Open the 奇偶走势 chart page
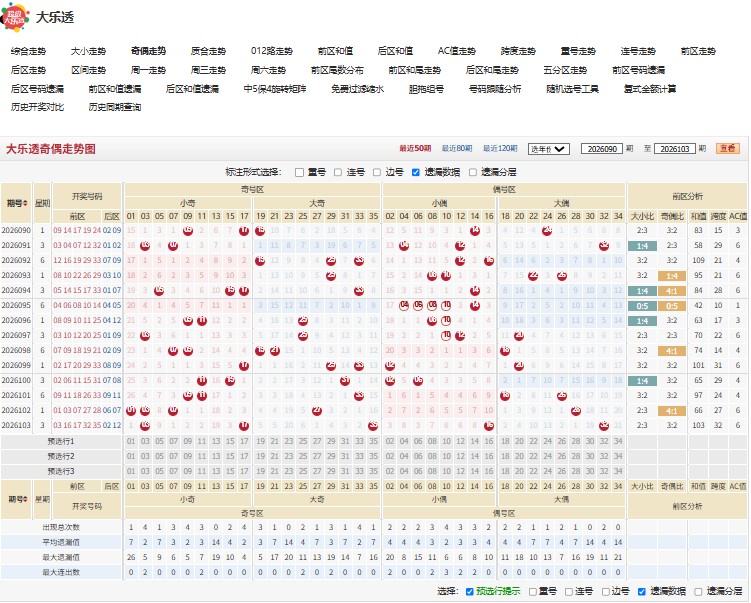 pos(148,51)
